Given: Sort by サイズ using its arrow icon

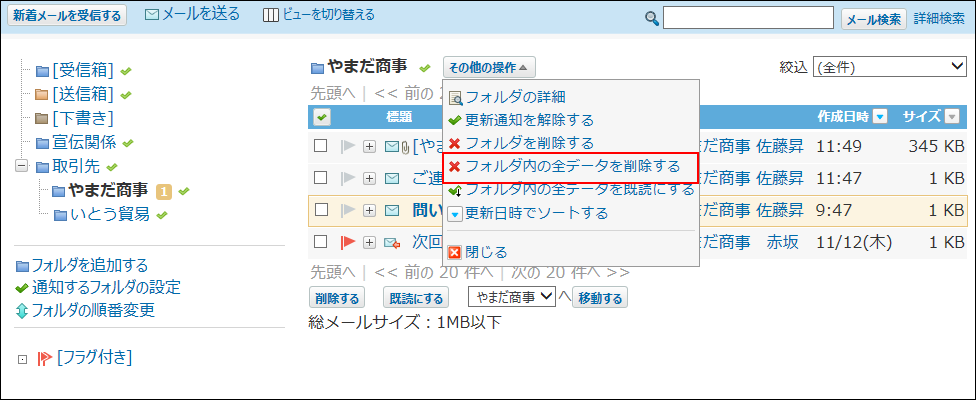Looking at the screenshot, I should 952,116.
